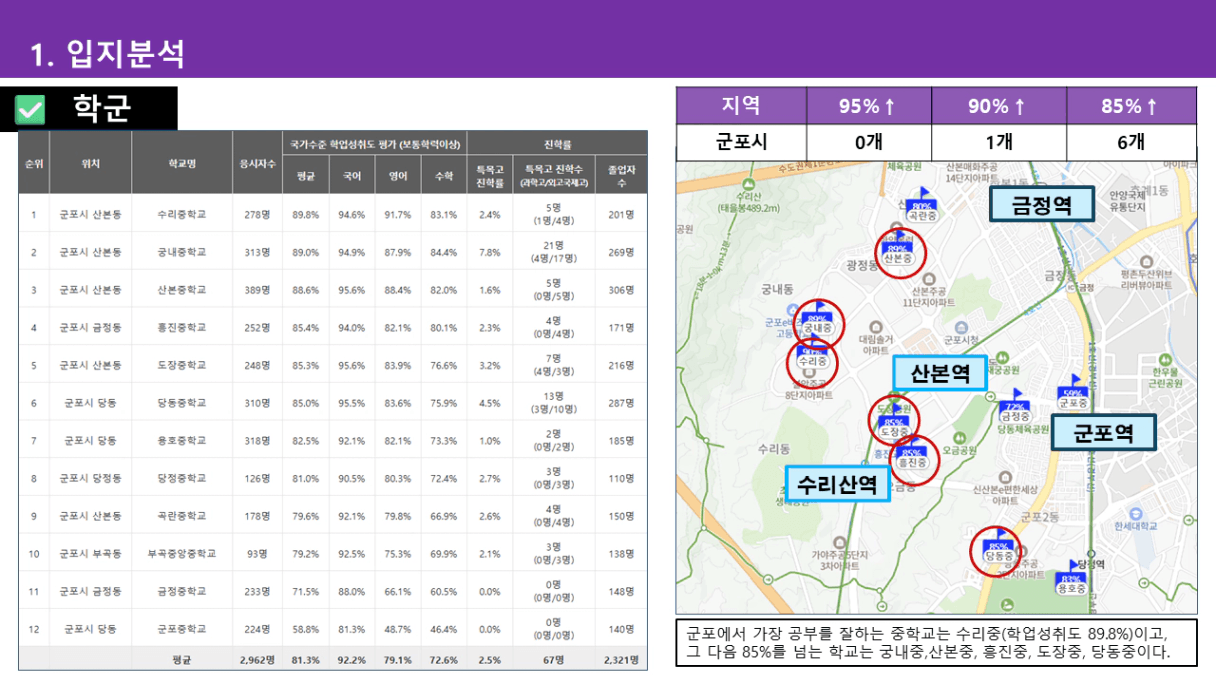
Task: Click the 금정중 72% flag marker
Action: point(1013,410)
